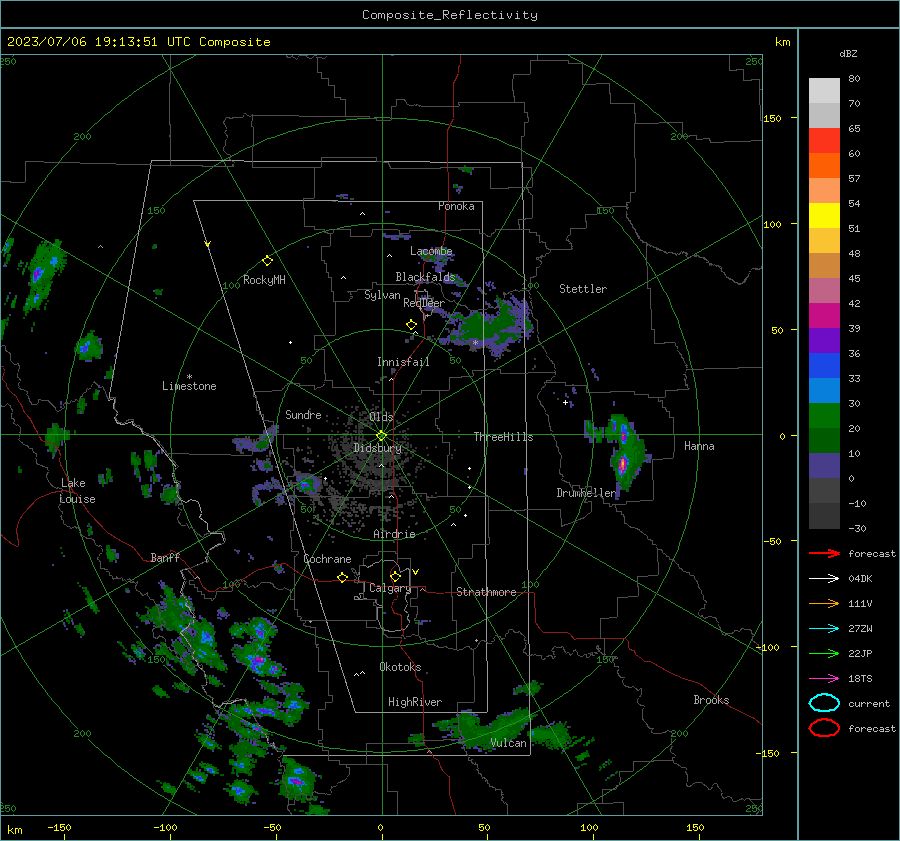Click the cyan 'current' ellipse icon

(824, 703)
